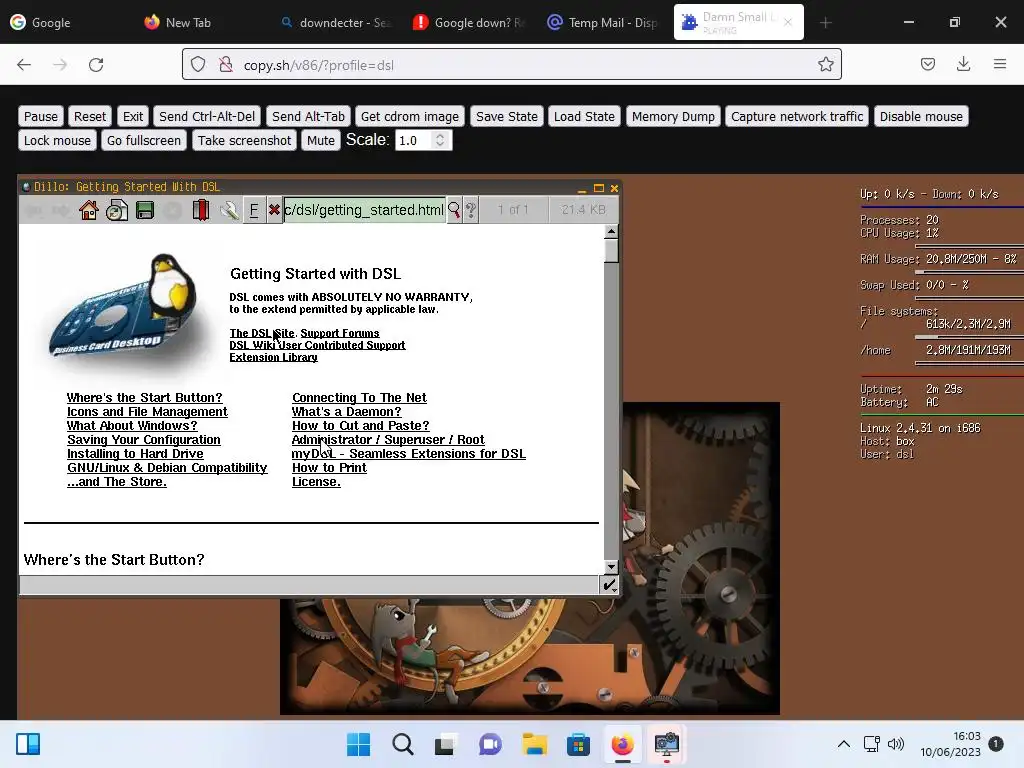Image resolution: width=1024 pixels, height=768 pixels.
Task: Click Load State button
Action: point(584,116)
